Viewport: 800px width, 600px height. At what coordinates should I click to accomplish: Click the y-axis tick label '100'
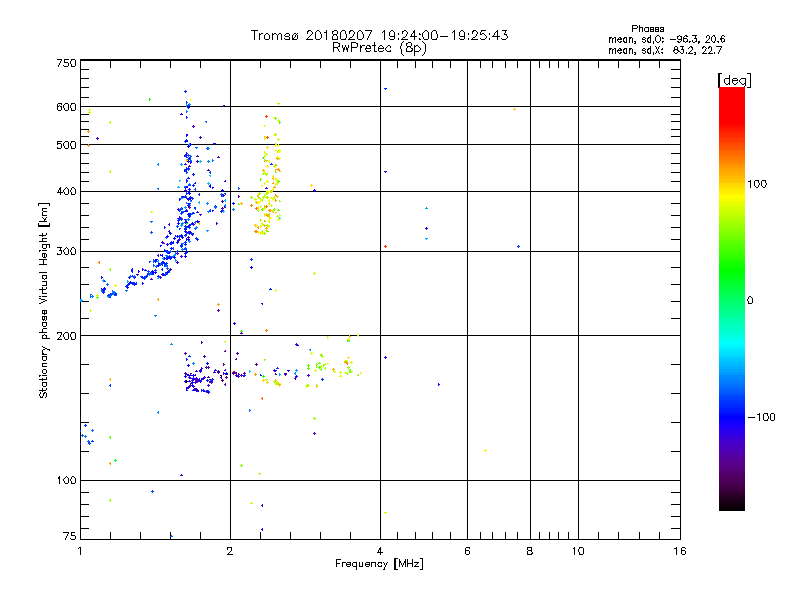coord(66,480)
